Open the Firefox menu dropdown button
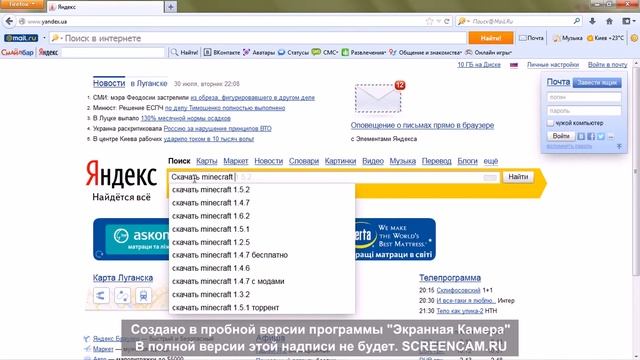Viewport: 640px width, 360px height. point(22,4)
